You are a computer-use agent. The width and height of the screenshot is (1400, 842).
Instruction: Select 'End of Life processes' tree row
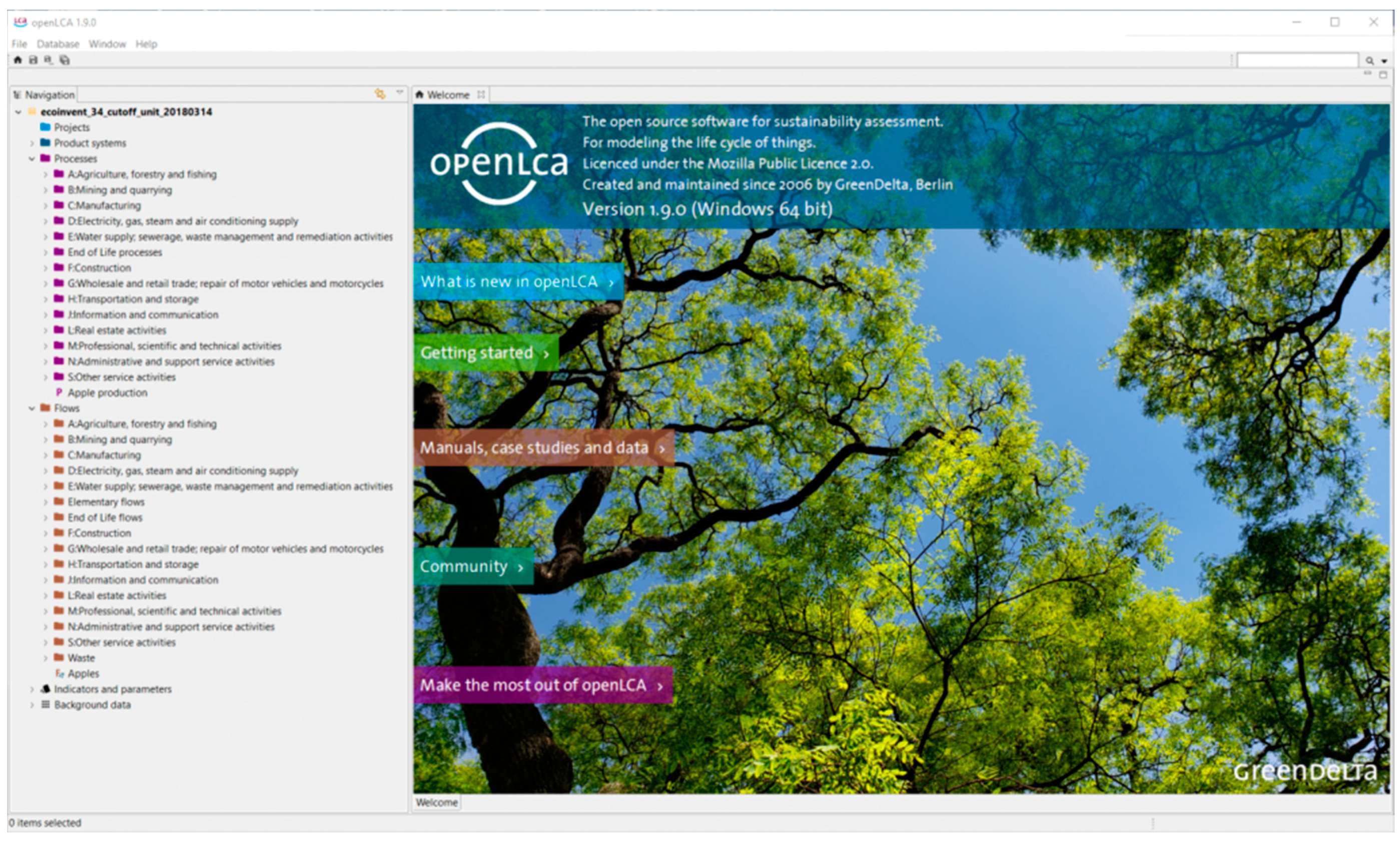(115, 252)
